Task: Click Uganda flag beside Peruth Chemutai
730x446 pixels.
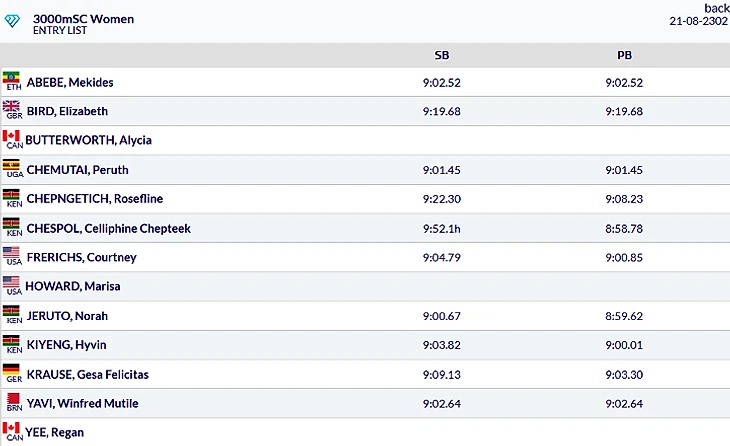Action: click(x=12, y=167)
